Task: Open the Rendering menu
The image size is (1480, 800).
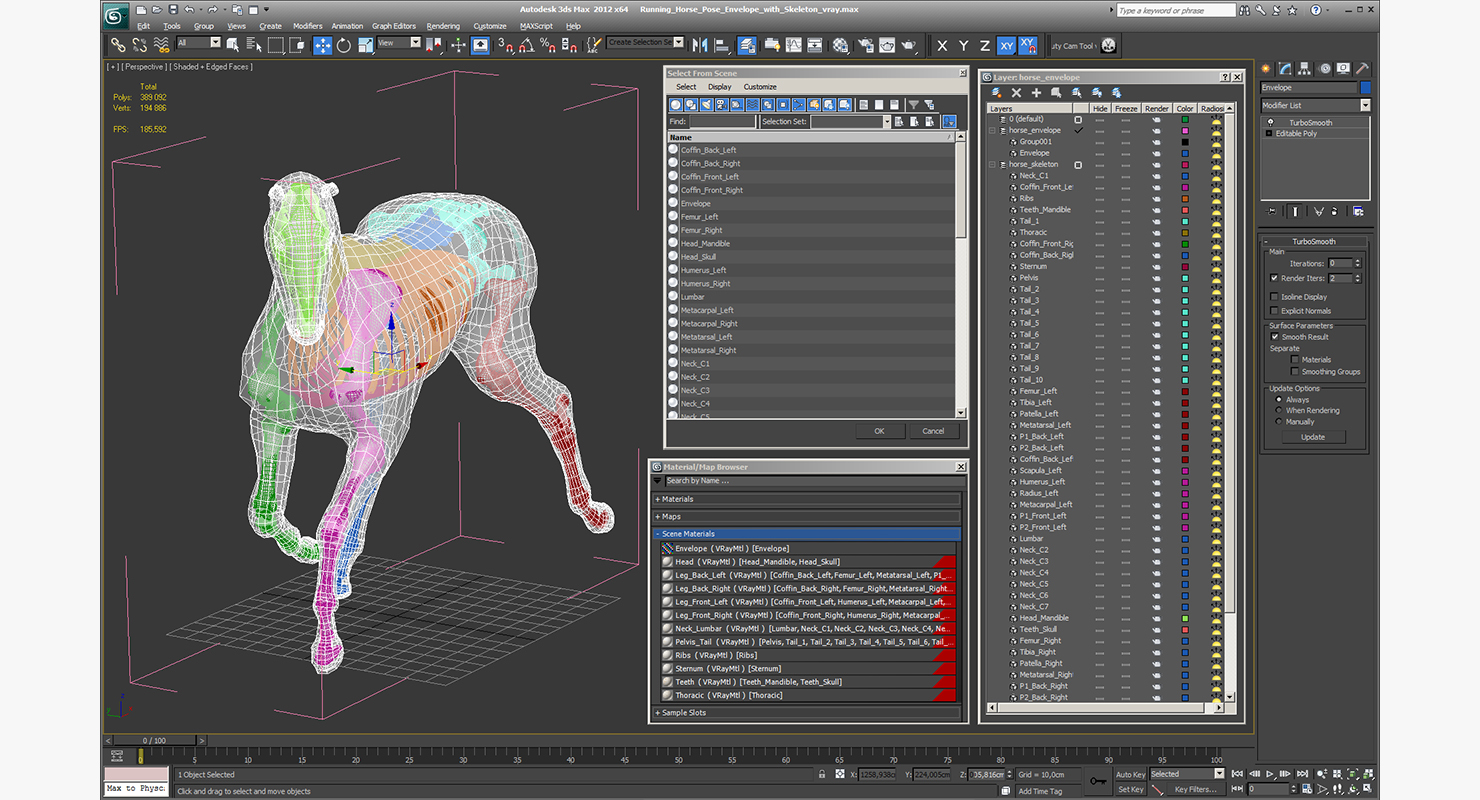Action: (443, 26)
